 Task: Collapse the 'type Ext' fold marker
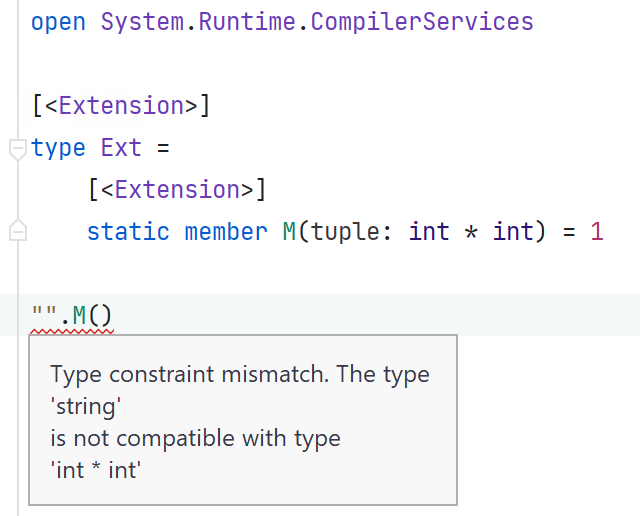click(x=18, y=149)
